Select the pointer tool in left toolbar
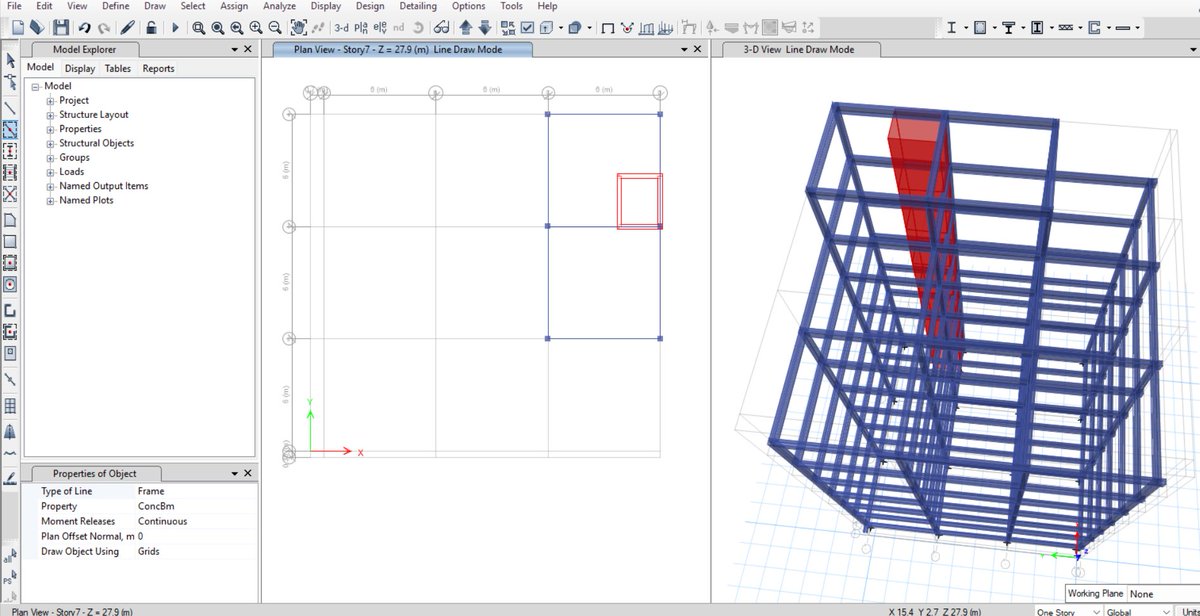Screen dimensions: 1200x616 pos(10,61)
